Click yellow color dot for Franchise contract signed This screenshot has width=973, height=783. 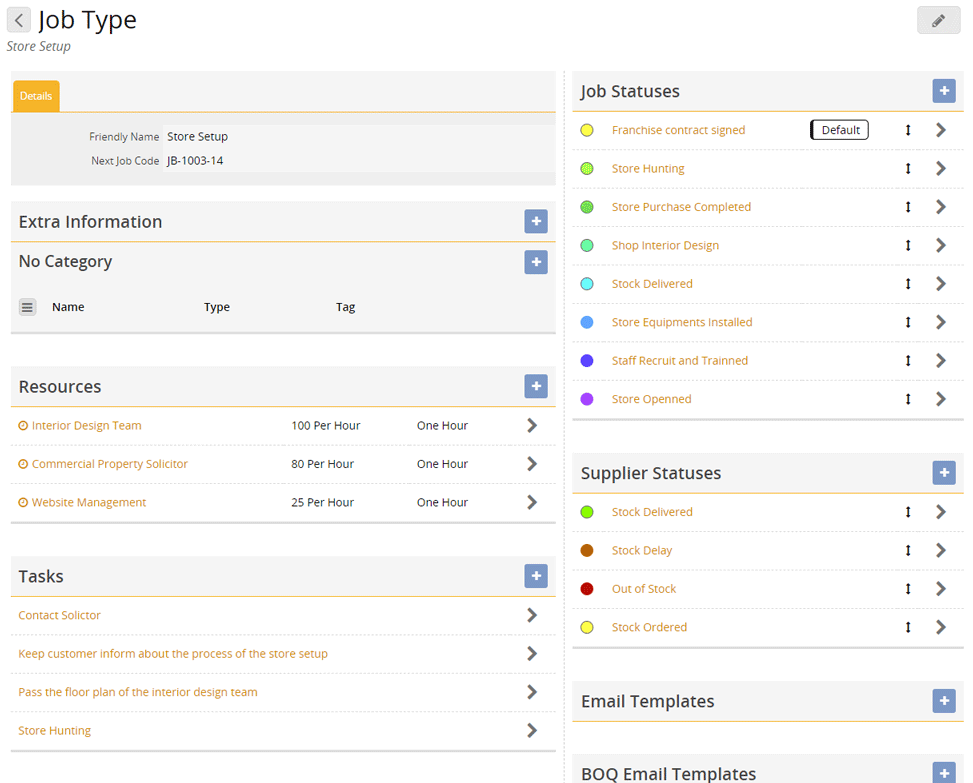(x=587, y=130)
